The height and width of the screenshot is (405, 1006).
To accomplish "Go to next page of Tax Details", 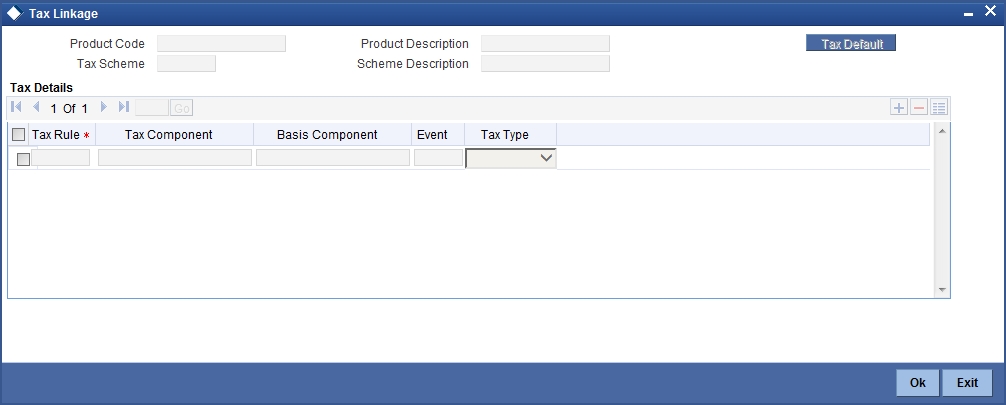I will tap(104, 107).
